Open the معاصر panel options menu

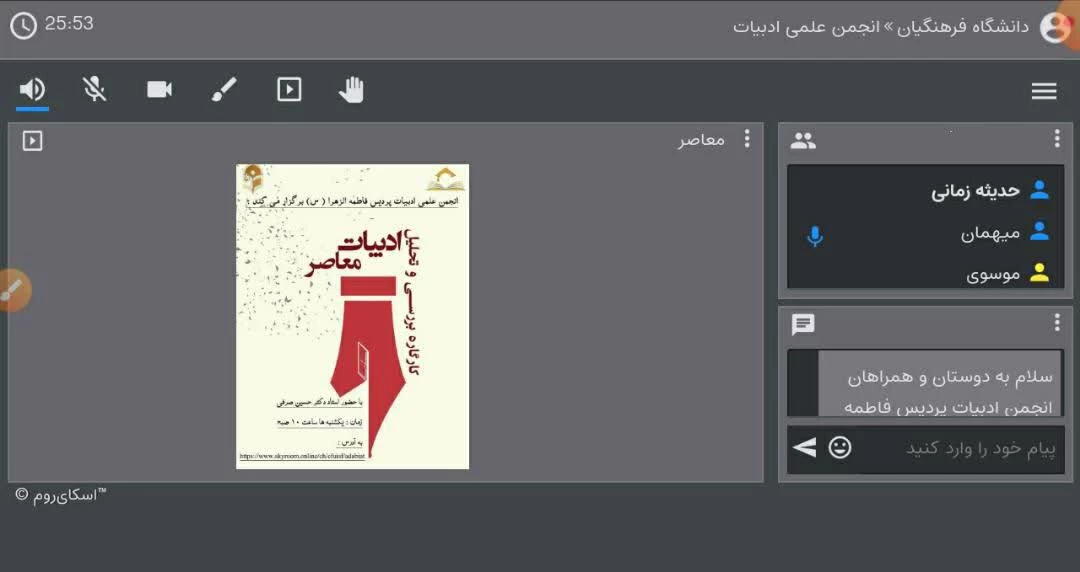click(x=746, y=140)
